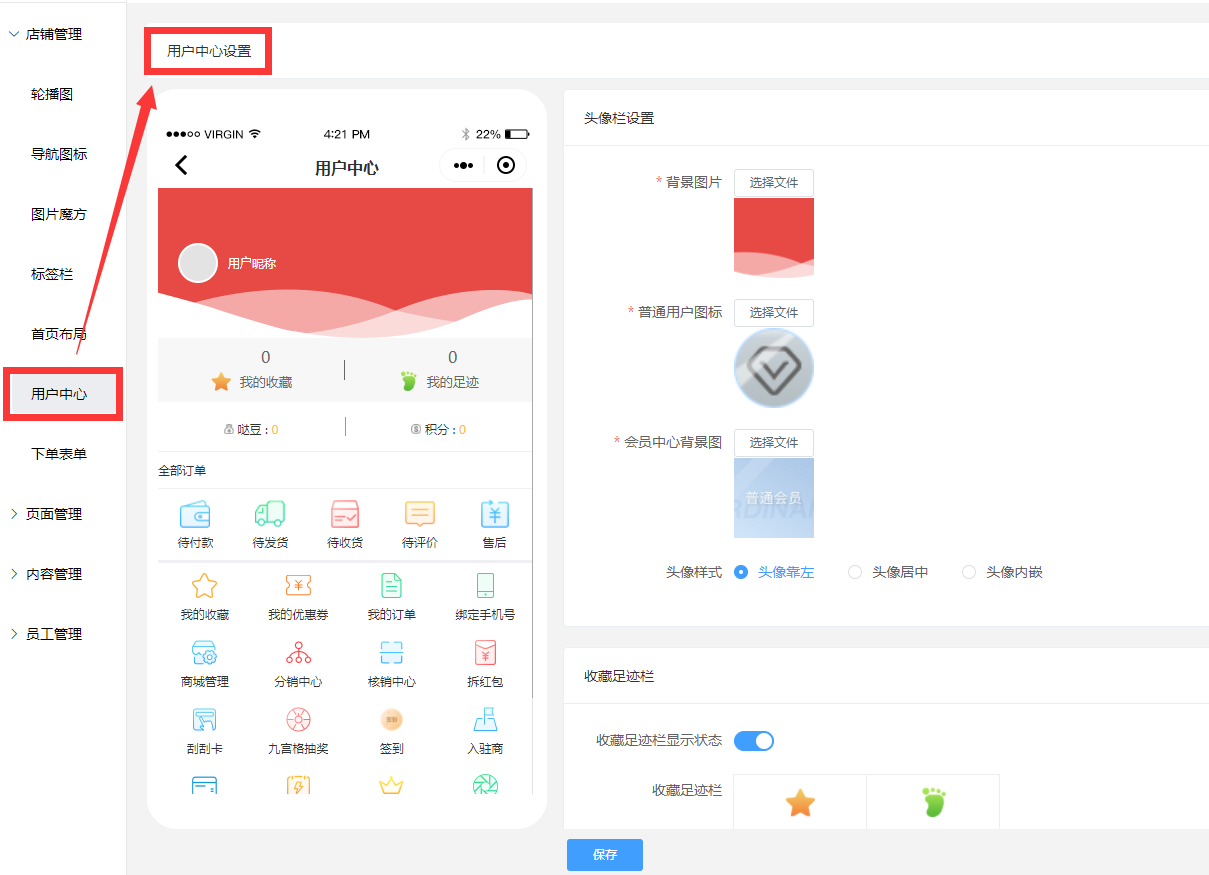Switch to the 用户中心设置 tab
The image size is (1209, 875).
pos(209,51)
